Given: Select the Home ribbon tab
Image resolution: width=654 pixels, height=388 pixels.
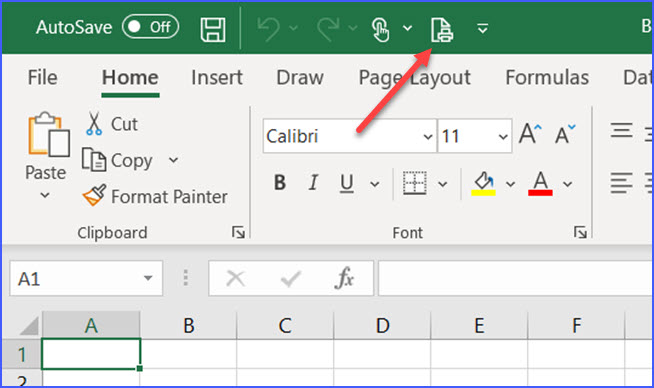Looking at the screenshot, I should point(130,78).
